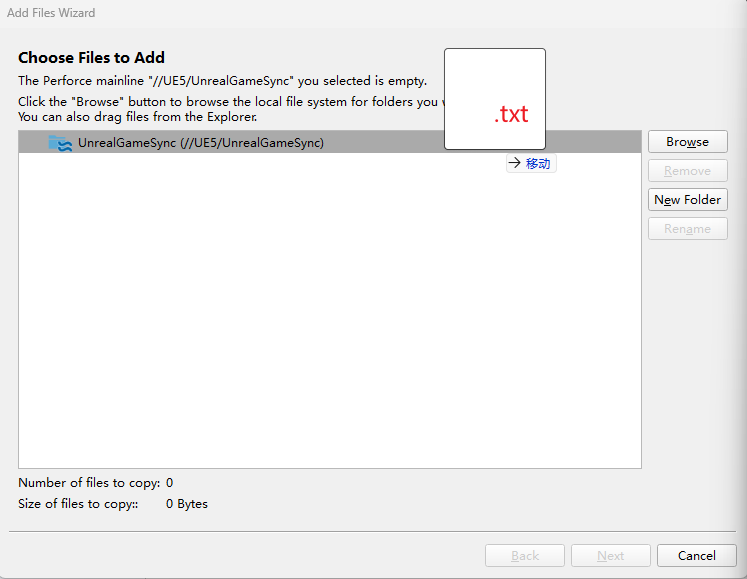Viewport: 747px width, 579px height.
Task: Click the New Folder button
Action: pos(687,199)
